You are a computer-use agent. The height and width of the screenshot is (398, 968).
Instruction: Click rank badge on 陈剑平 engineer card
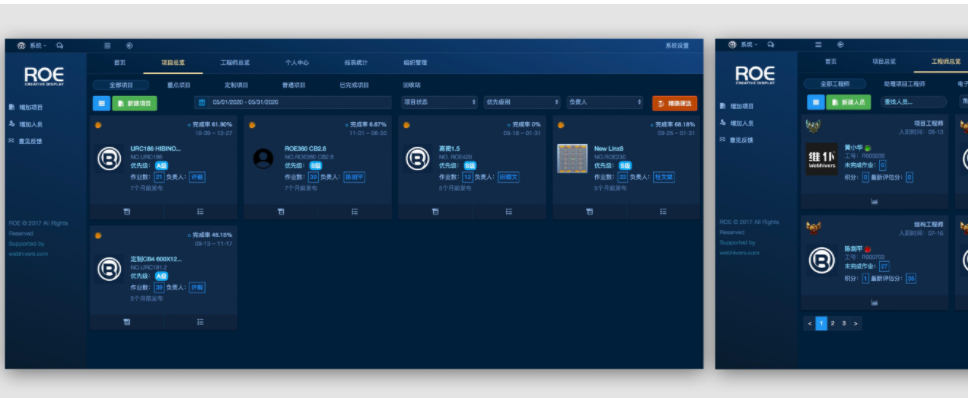click(813, 228)
